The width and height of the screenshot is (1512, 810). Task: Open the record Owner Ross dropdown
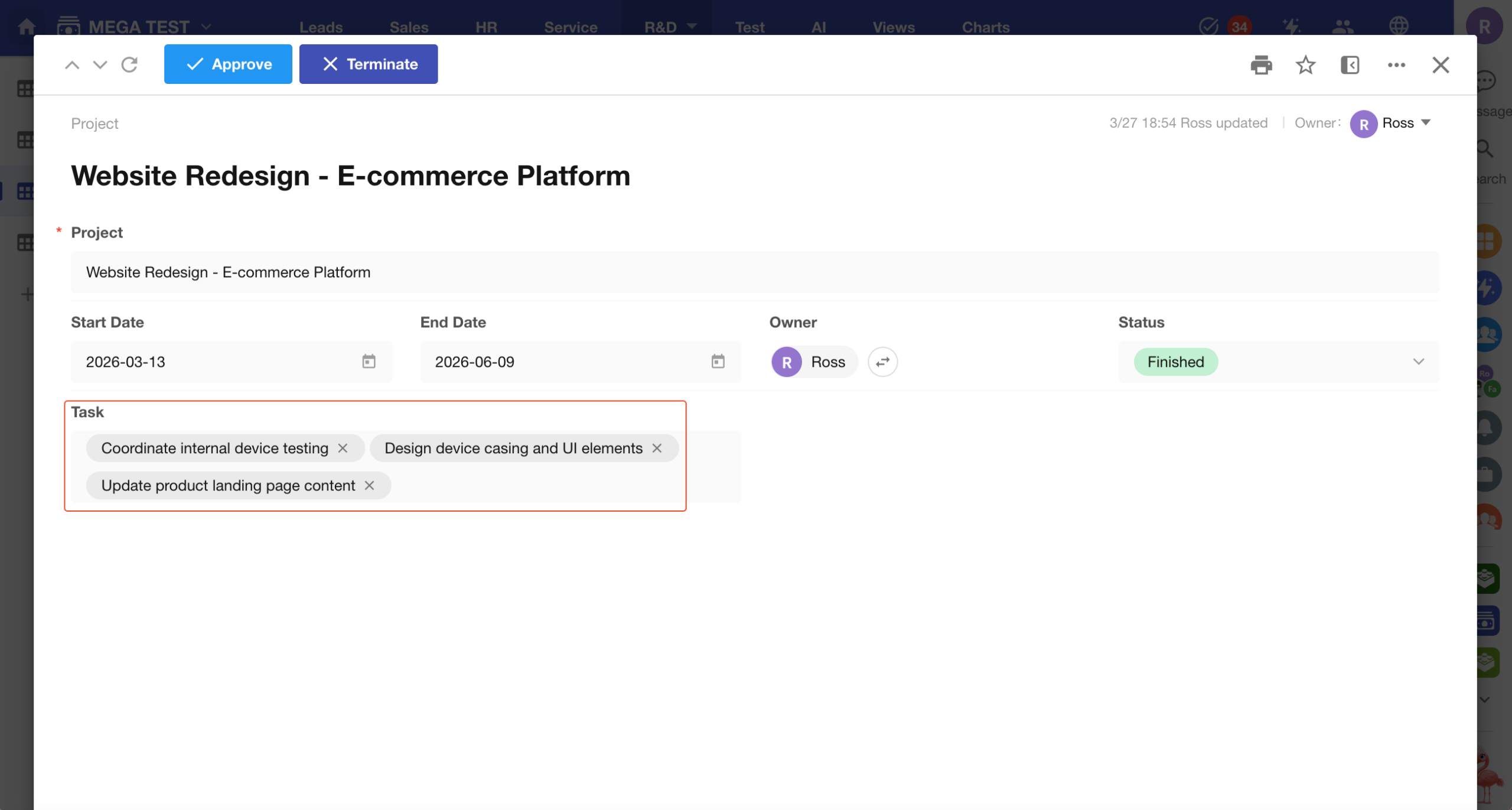[1425, 123]
